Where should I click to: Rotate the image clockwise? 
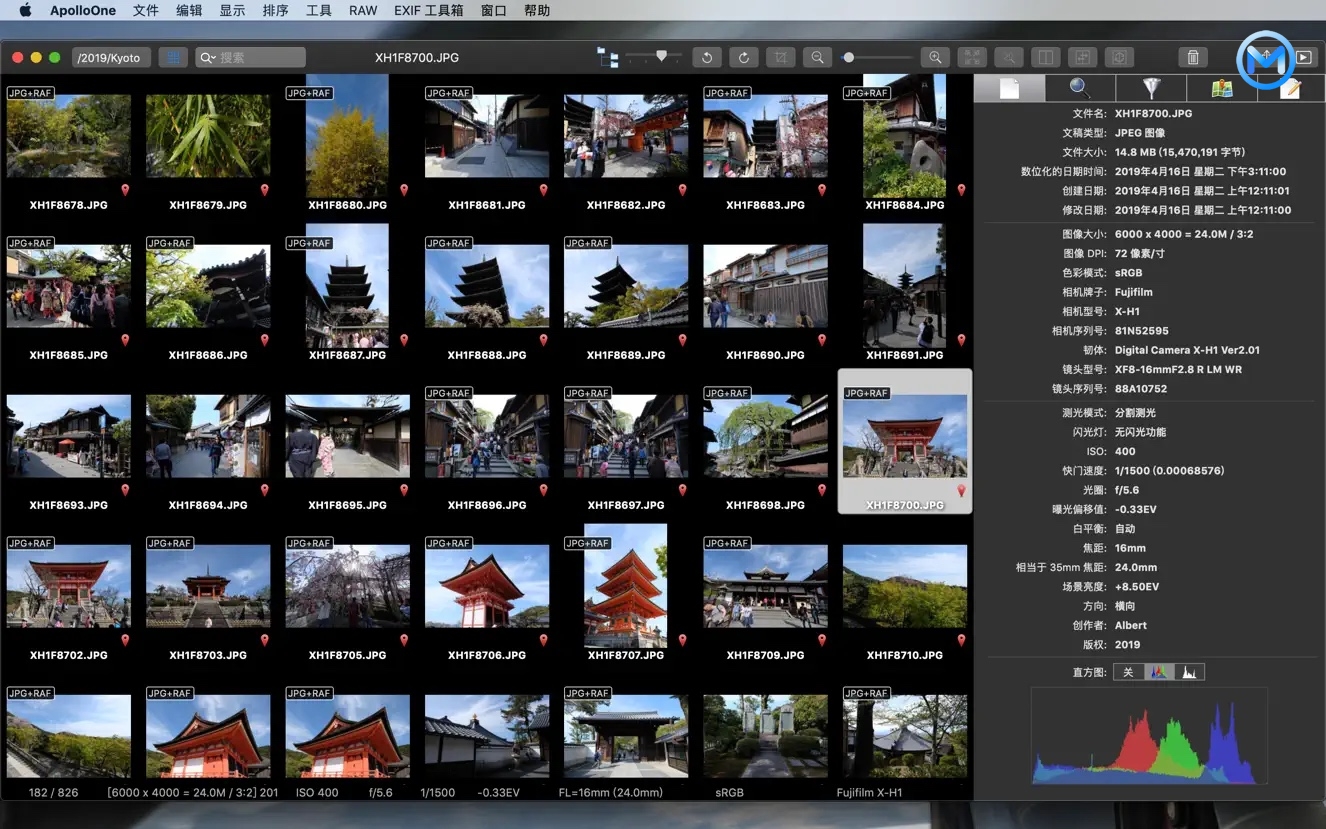point(743,58)
